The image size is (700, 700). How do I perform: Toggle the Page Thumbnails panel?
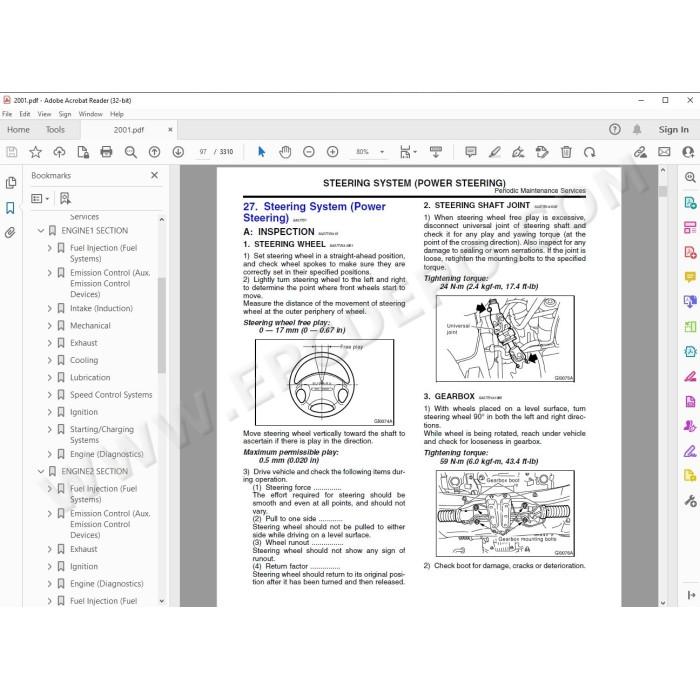[10, 183]
